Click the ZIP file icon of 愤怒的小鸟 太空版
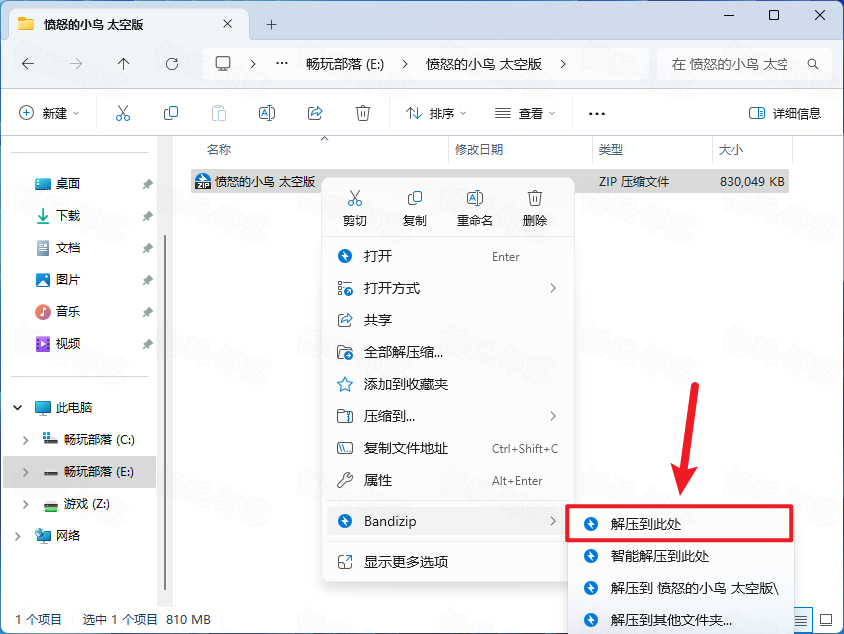The width and height of the screenshot is (844, 634). pos(202,181)
